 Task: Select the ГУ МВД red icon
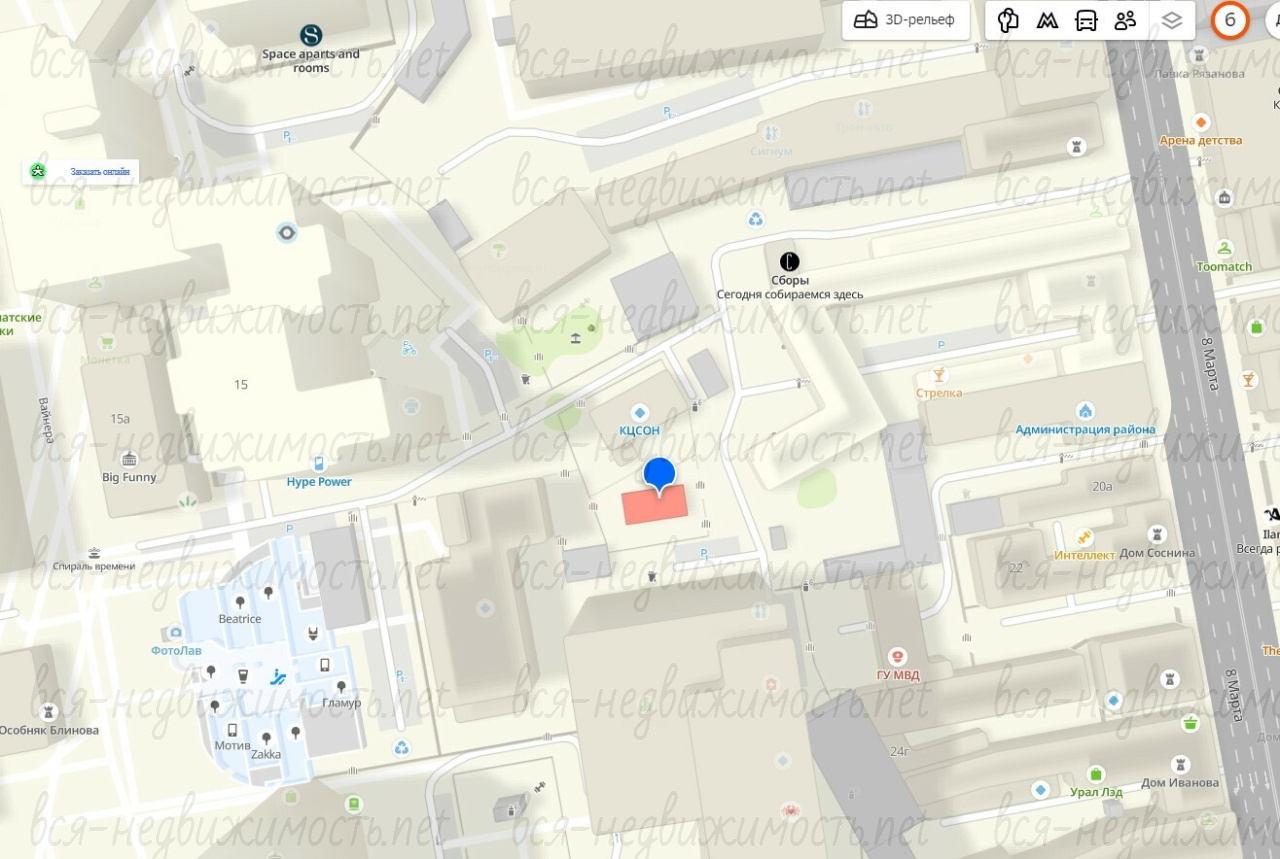(897, 656)
